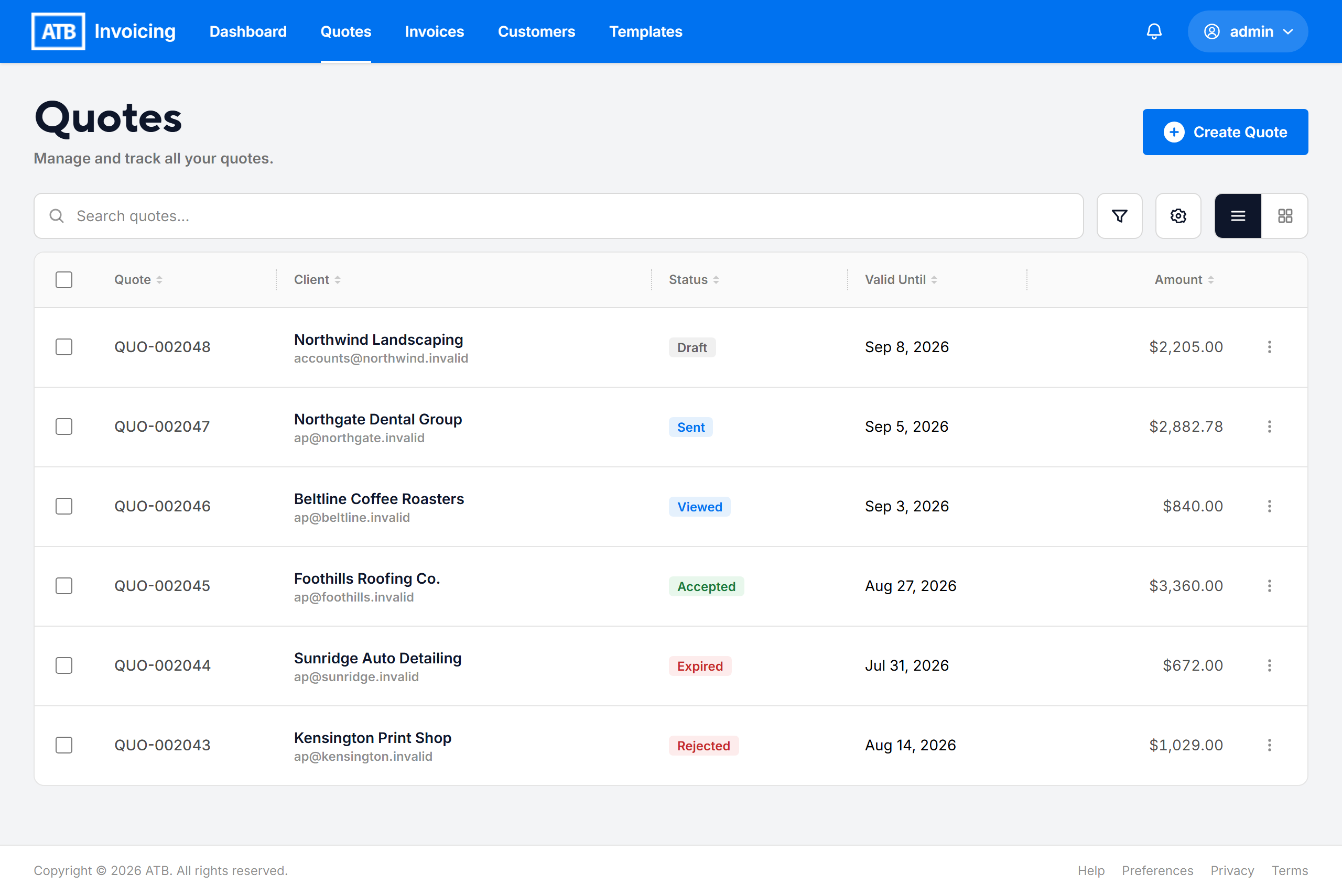Select the QUO-002044 row checkbox
The width and height of the screenshot is (1342, 896).
64,666
